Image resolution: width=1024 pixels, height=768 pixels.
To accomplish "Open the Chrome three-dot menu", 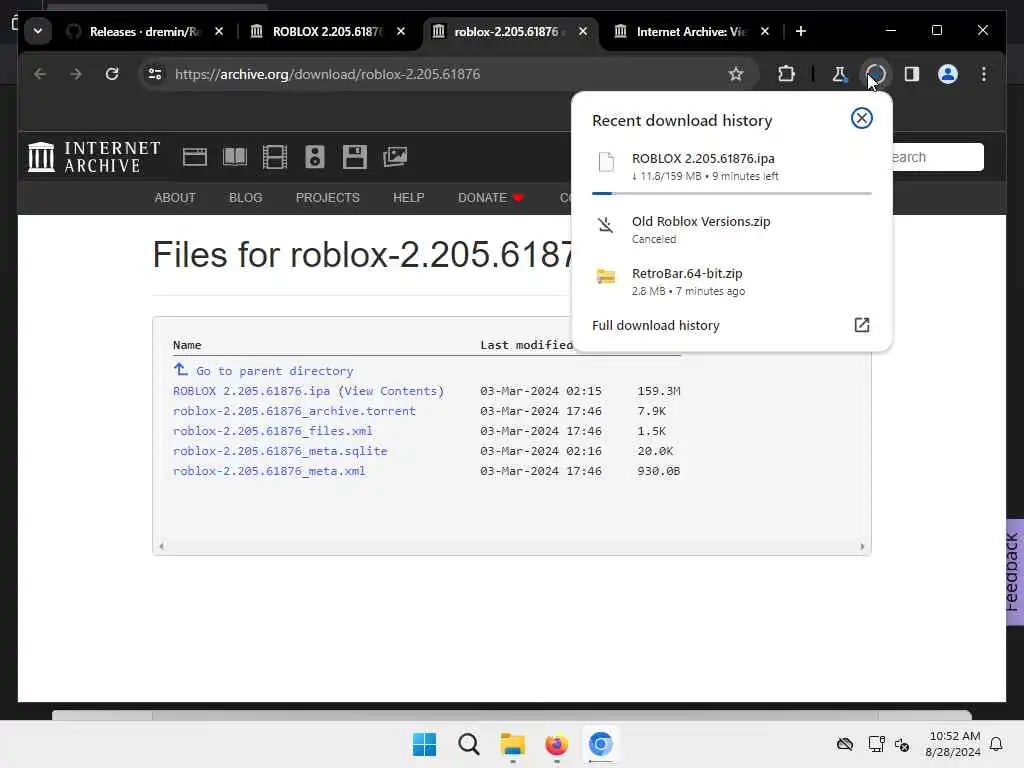I will 984,74.
